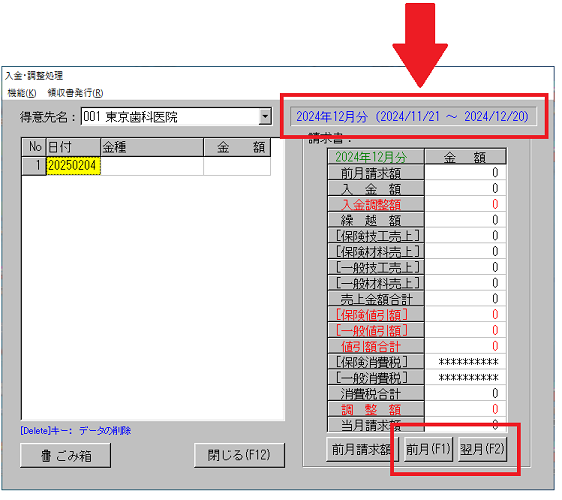Click the 売上金額合計 row label
Screen dimensions: 562x500
[x=376, y=299]
